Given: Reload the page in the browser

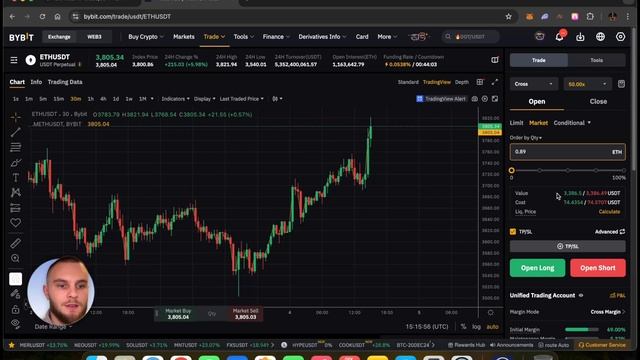Looking at the screenshot, I should [x=42, y=17].
